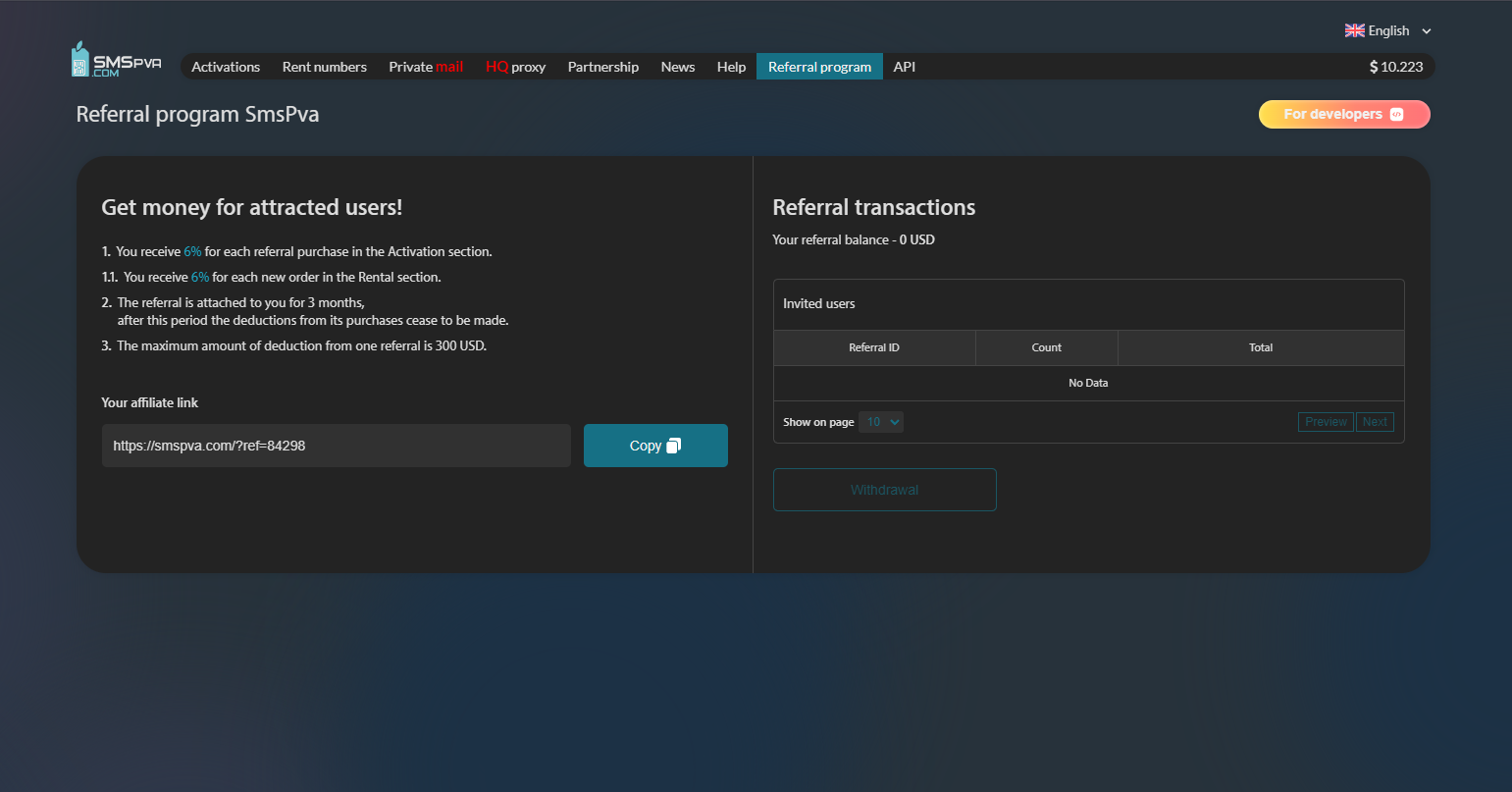Open the API page
Image resolution: width=1512 pixels, height=792 pixels.
(x=905, y=67)
